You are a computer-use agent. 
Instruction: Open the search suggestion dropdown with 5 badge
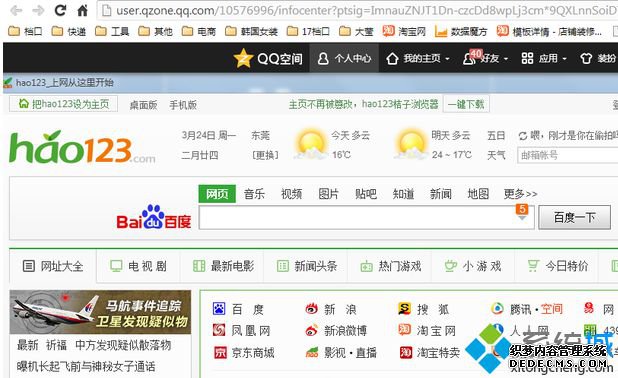(522, 213)
